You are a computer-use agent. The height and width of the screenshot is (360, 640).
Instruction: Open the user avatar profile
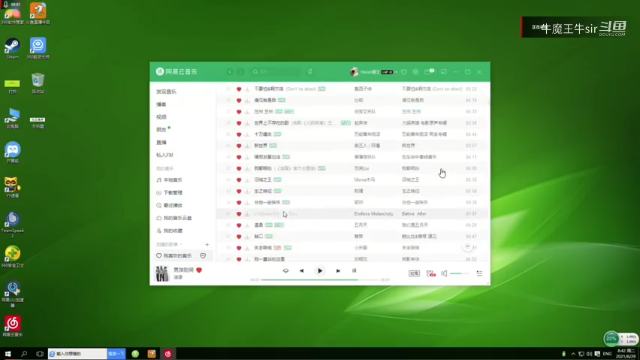pyautogui.click(x=354, y=72)
